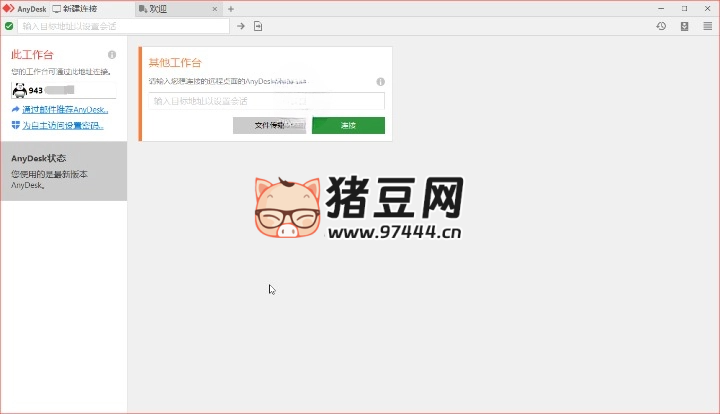Click the install AnyDesk download icon

pyautogui.click(x=685, y=26)
